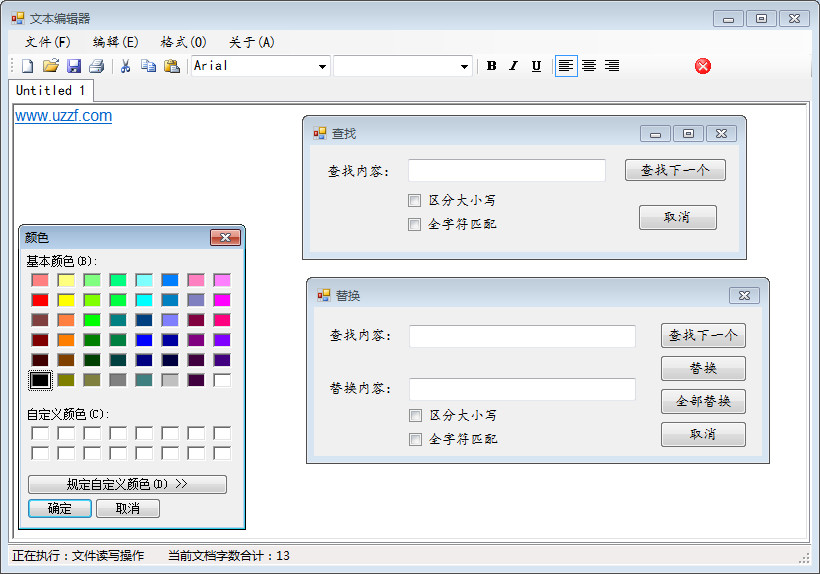
Task: Toggle Italic formatting
Action: [x=513, y=66]
